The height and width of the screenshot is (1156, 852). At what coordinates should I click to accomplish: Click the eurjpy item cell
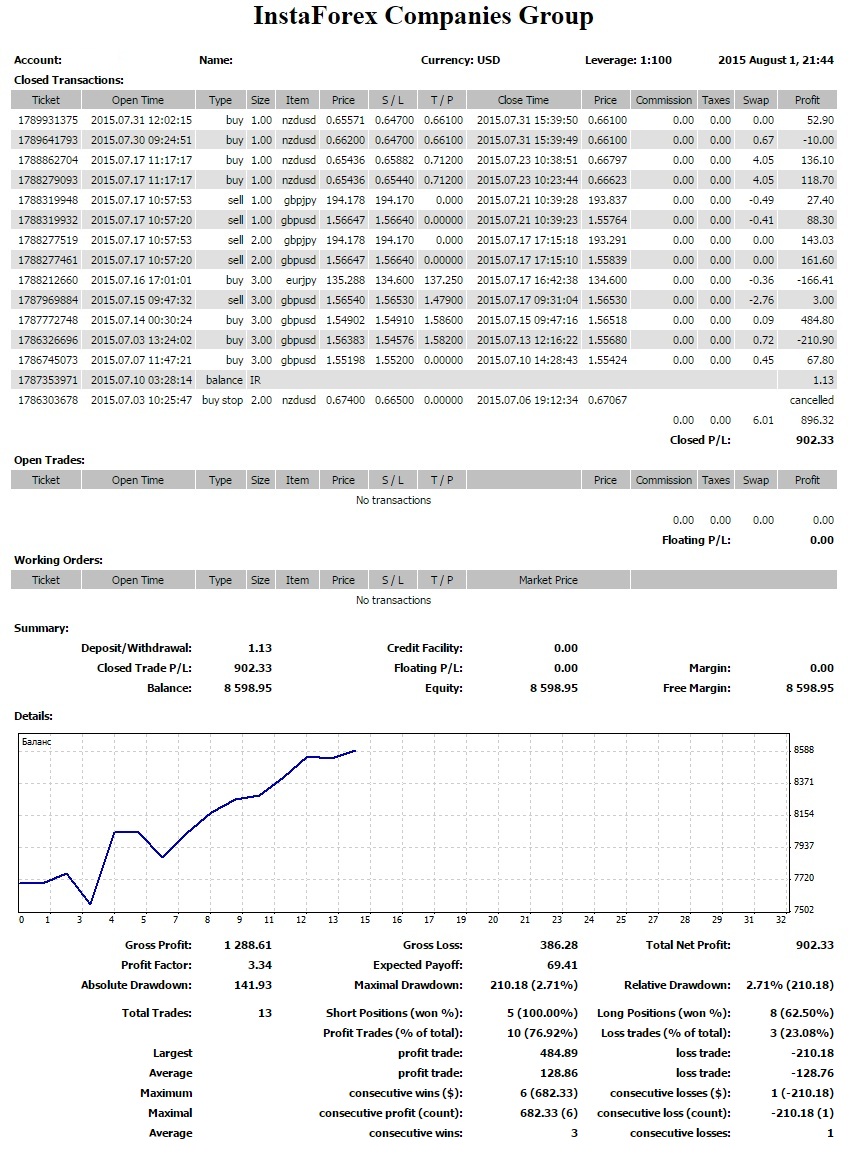click(297, 280)
